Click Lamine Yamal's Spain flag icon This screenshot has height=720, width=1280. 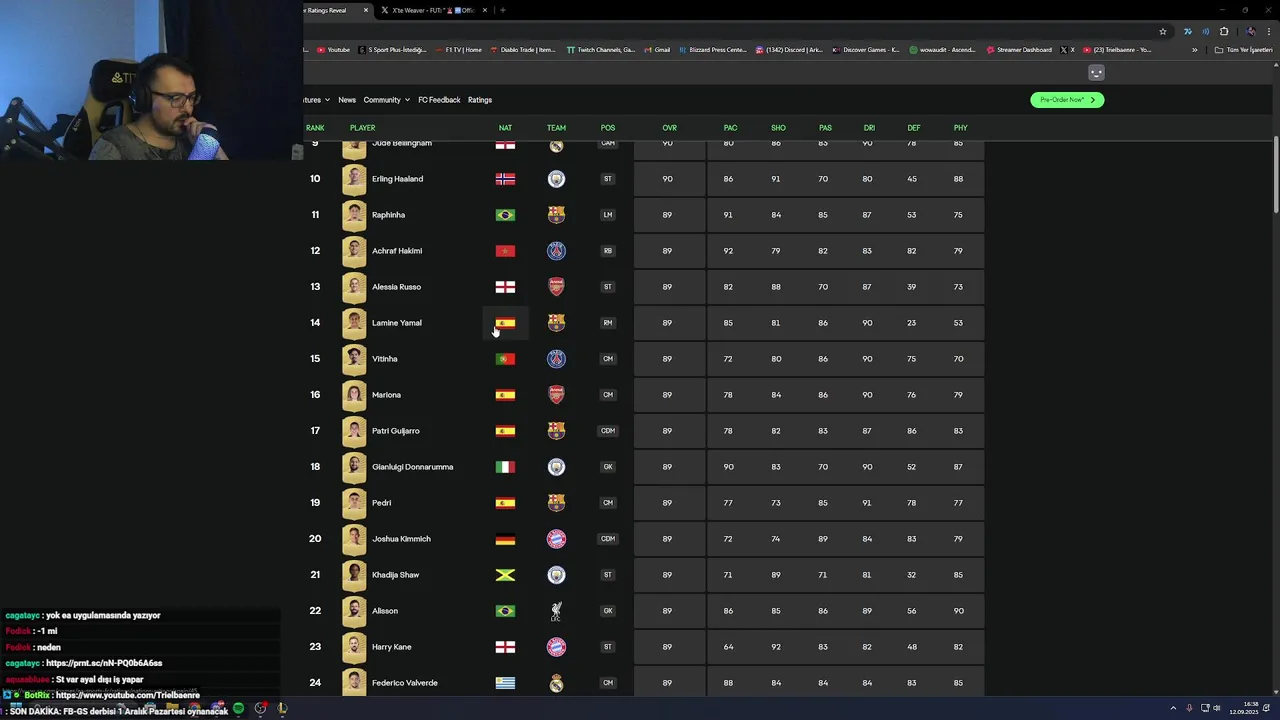point(505,323)
